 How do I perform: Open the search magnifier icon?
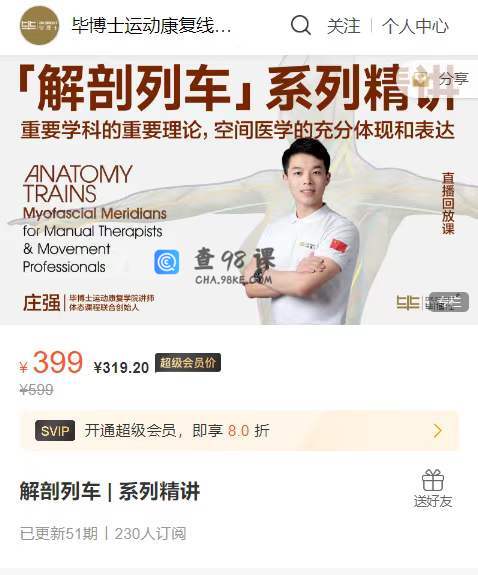click(300, 25)
